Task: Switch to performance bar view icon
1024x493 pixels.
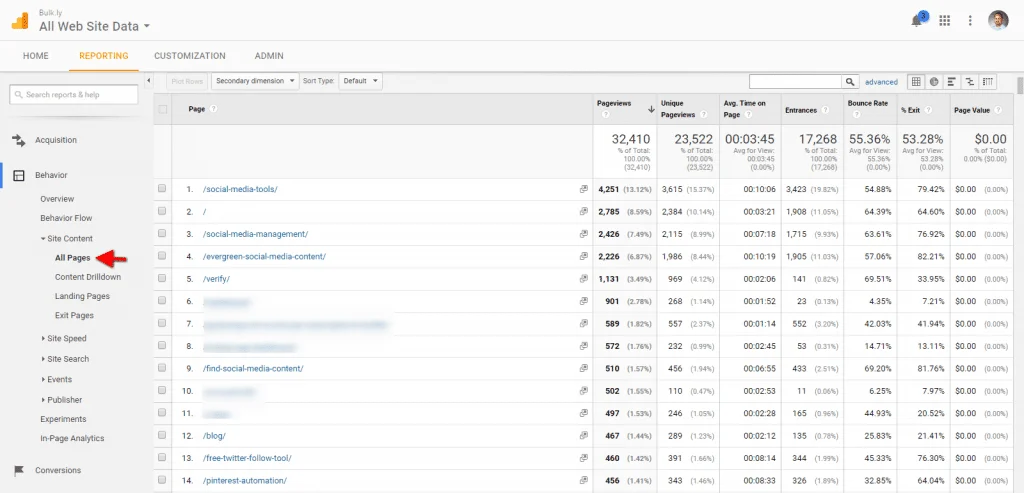Action: pos(951,81)
